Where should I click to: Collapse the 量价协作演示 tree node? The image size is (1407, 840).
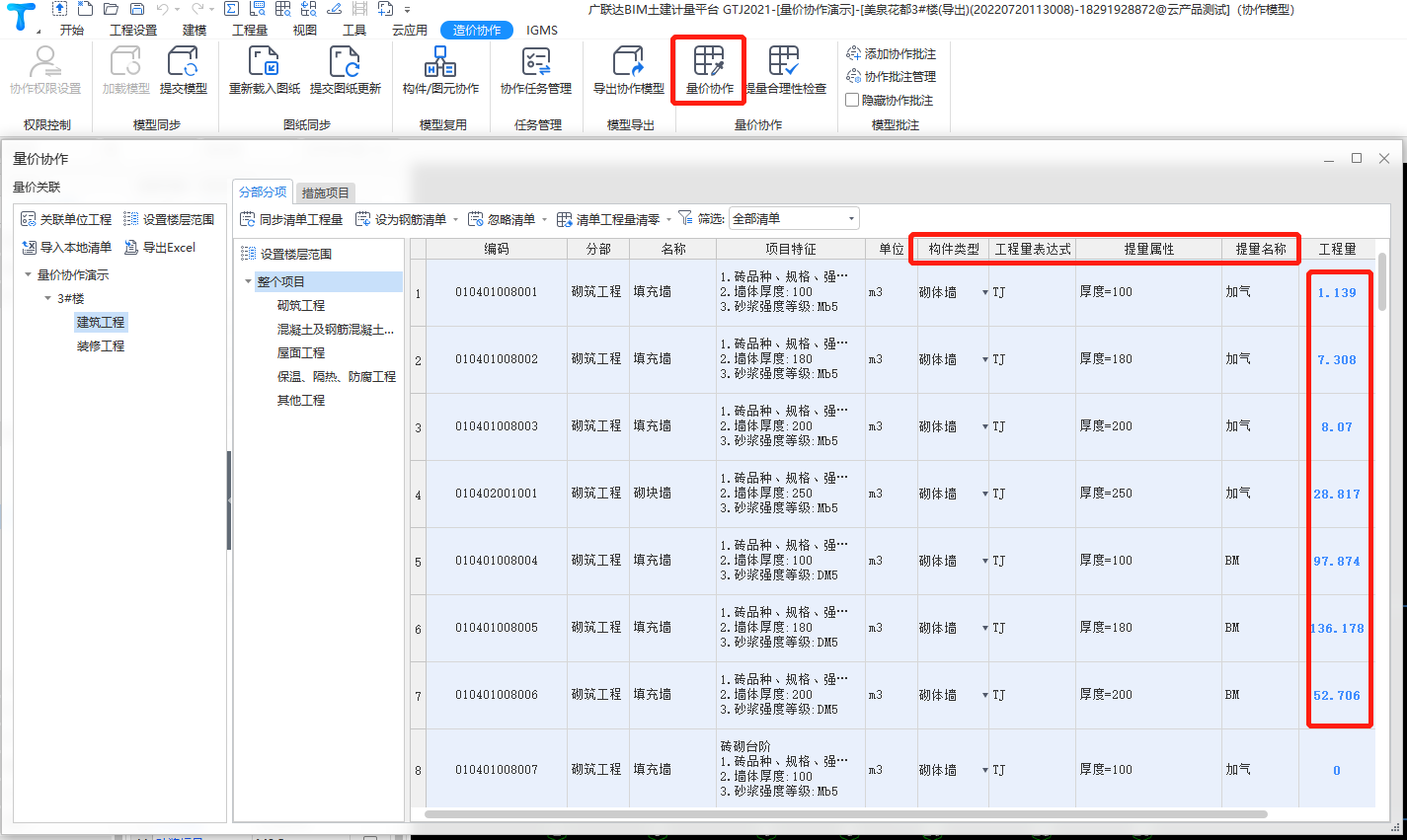coord(29,274)
